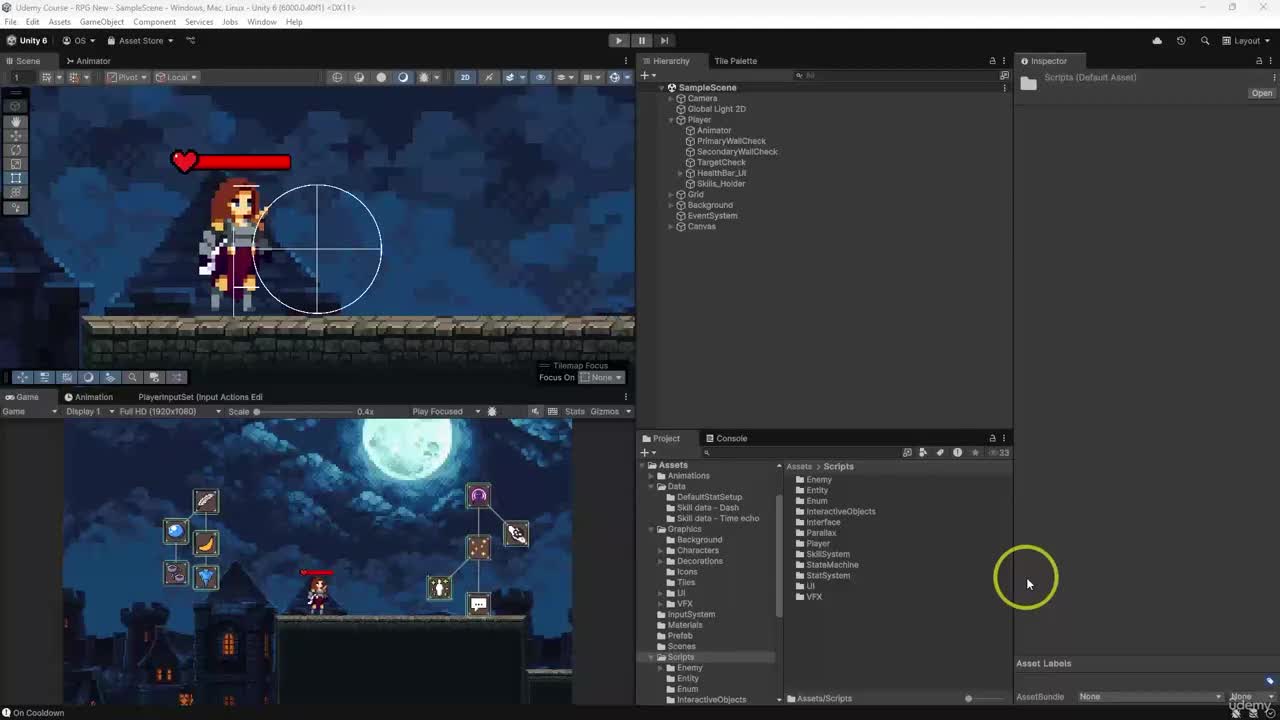
Task: Click the lock icon in Inspector panel
Action: (x=1259, y=61)
